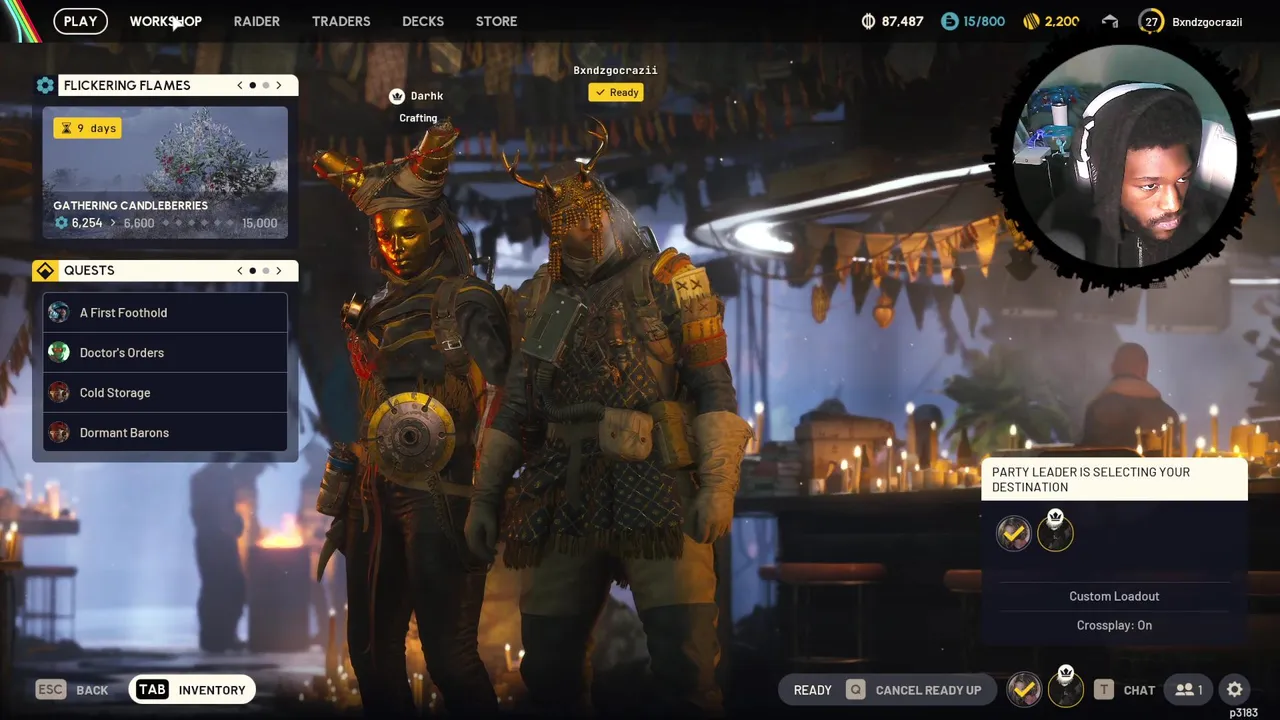Select the Bxndzgocrazii name above the character
The height and width of the screenshot is (720, 1280).
pos(615,70)
